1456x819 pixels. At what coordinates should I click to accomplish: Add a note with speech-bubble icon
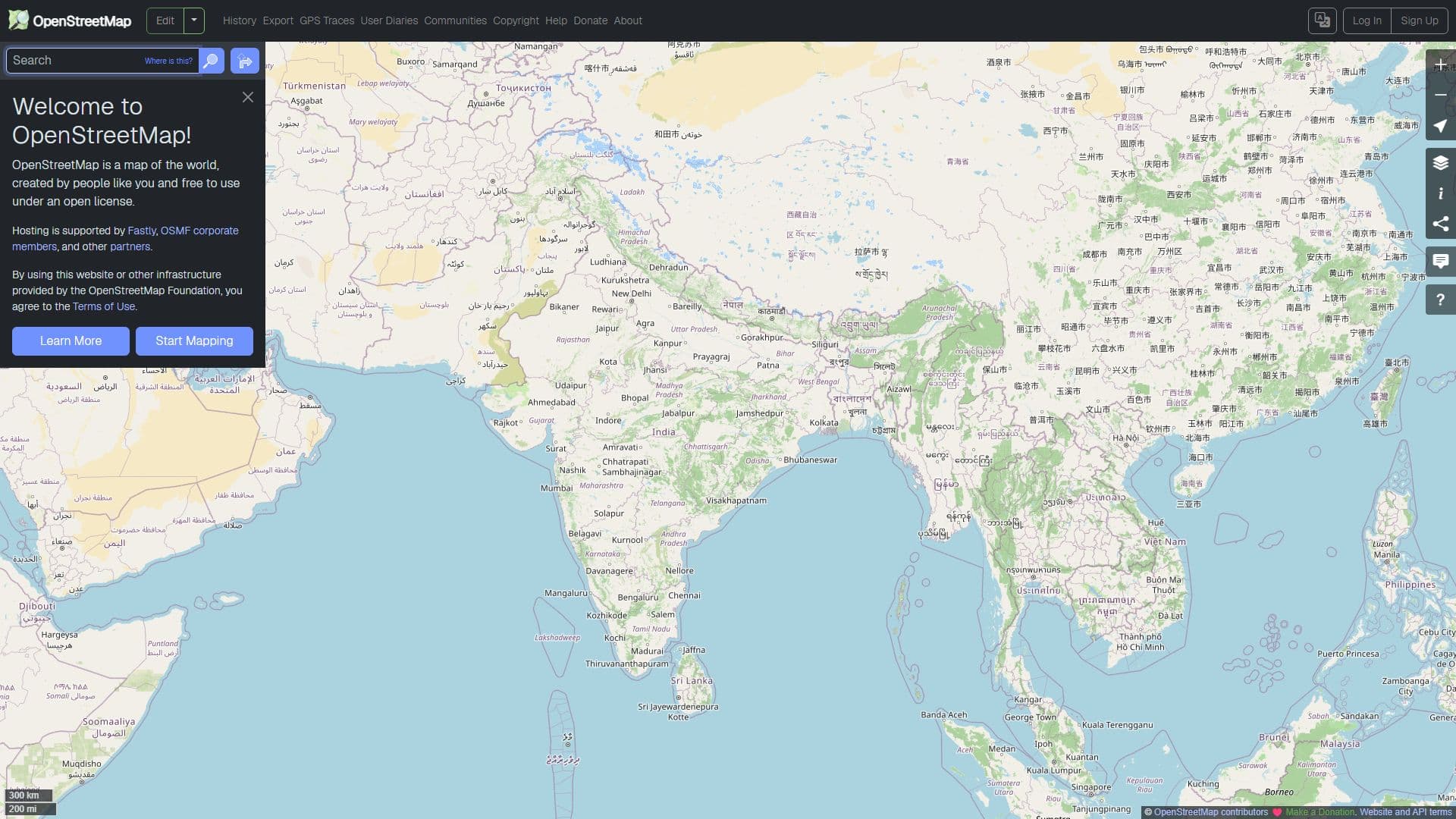pos(1440,262)
